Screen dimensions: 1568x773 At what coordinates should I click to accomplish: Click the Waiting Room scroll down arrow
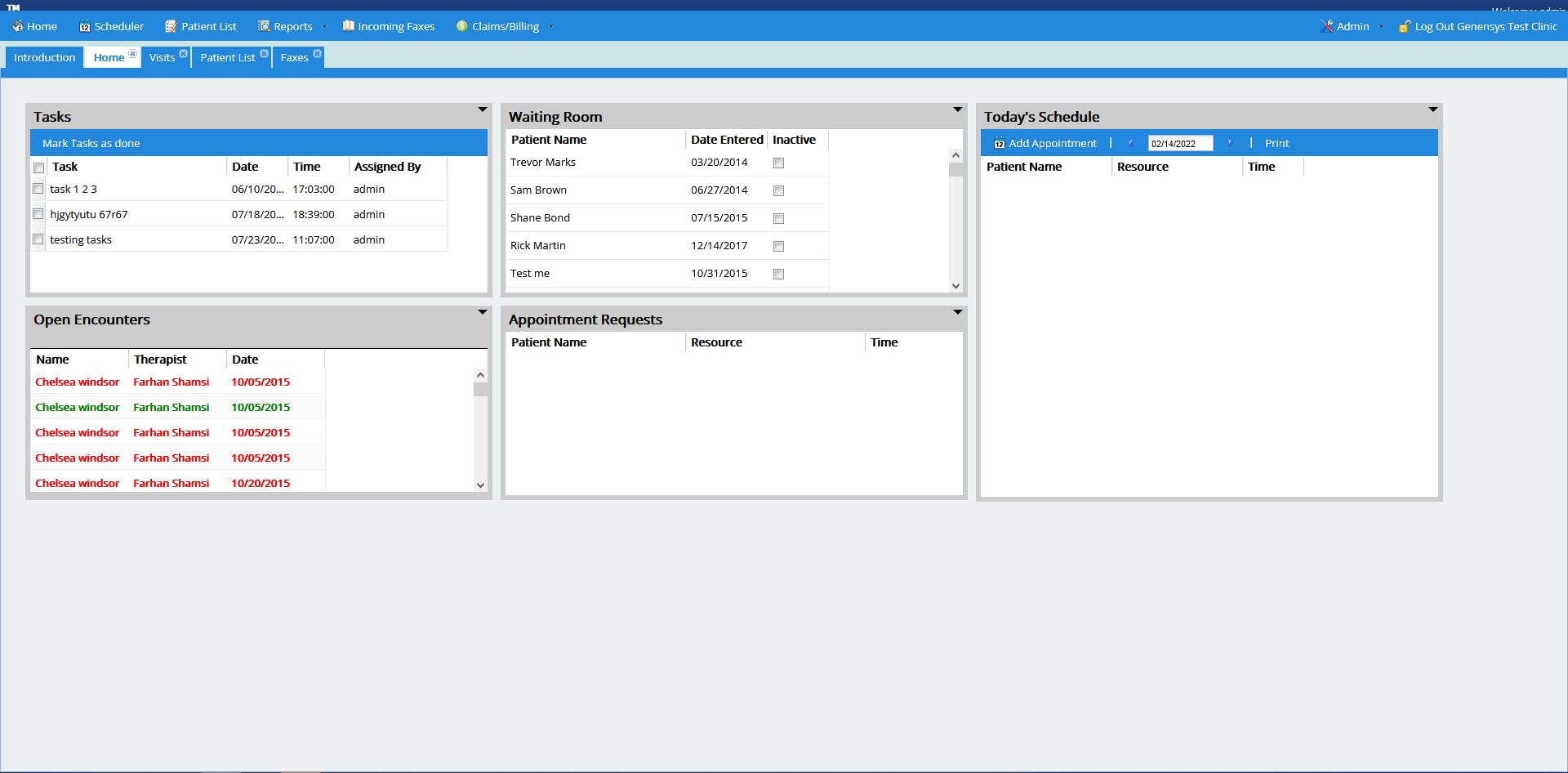tap(955, 286)
